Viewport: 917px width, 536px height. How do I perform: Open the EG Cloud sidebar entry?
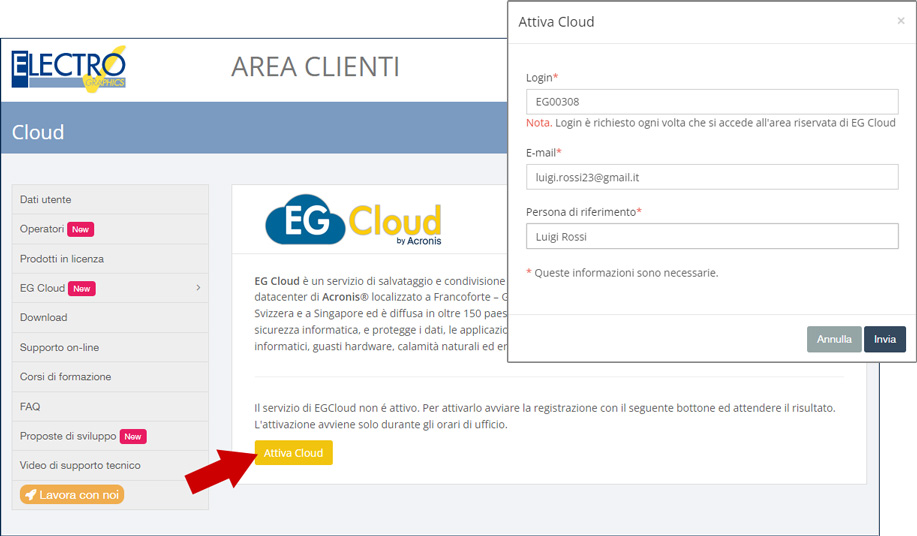[110, 288]
